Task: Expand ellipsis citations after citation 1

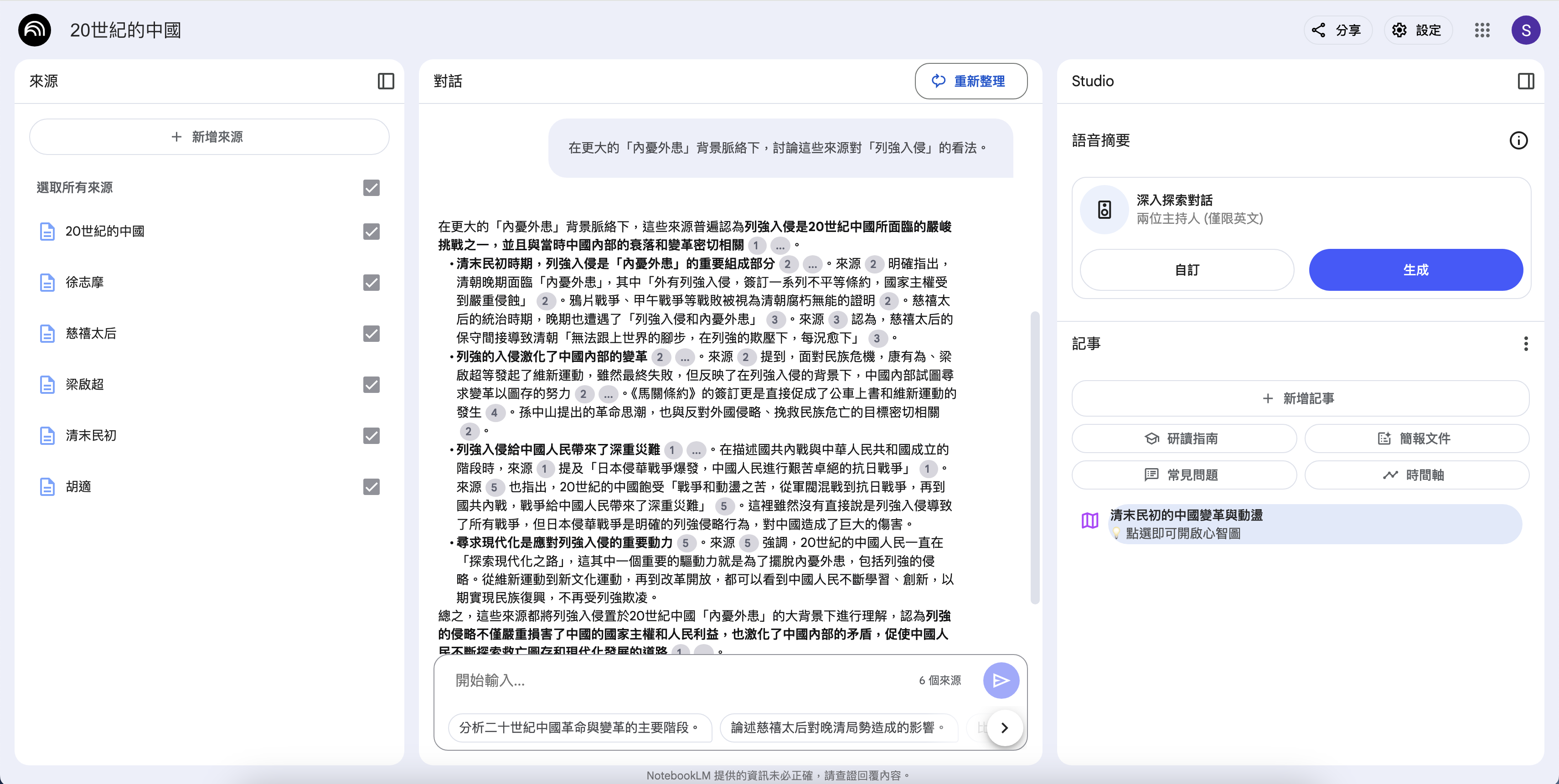Action: point(780,246)
